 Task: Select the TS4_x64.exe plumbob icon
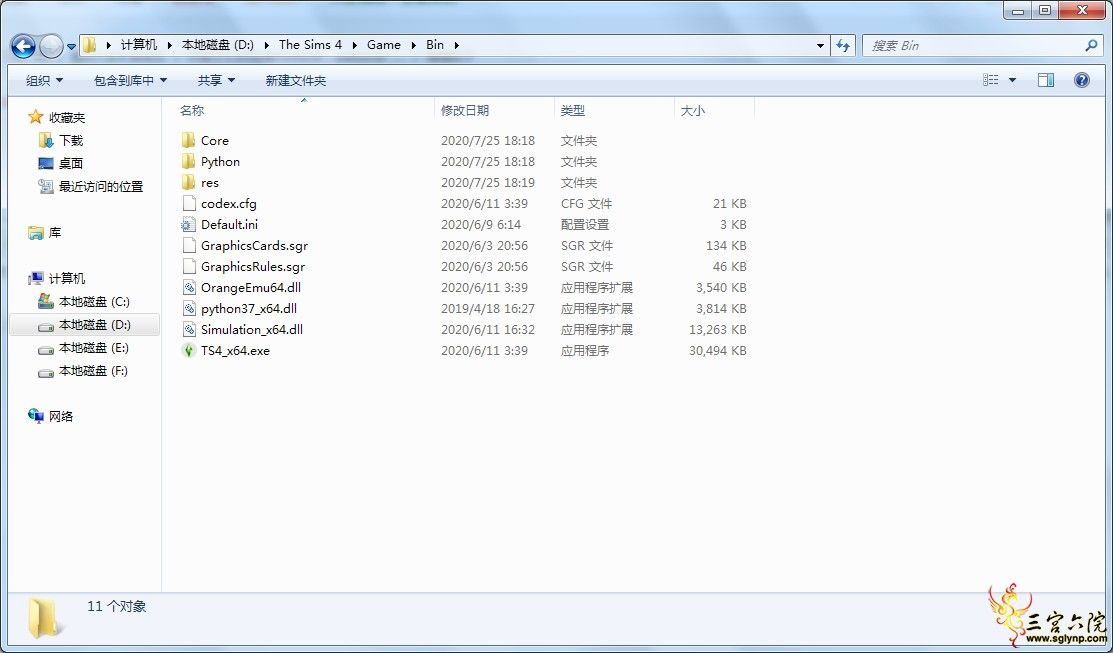188,351
